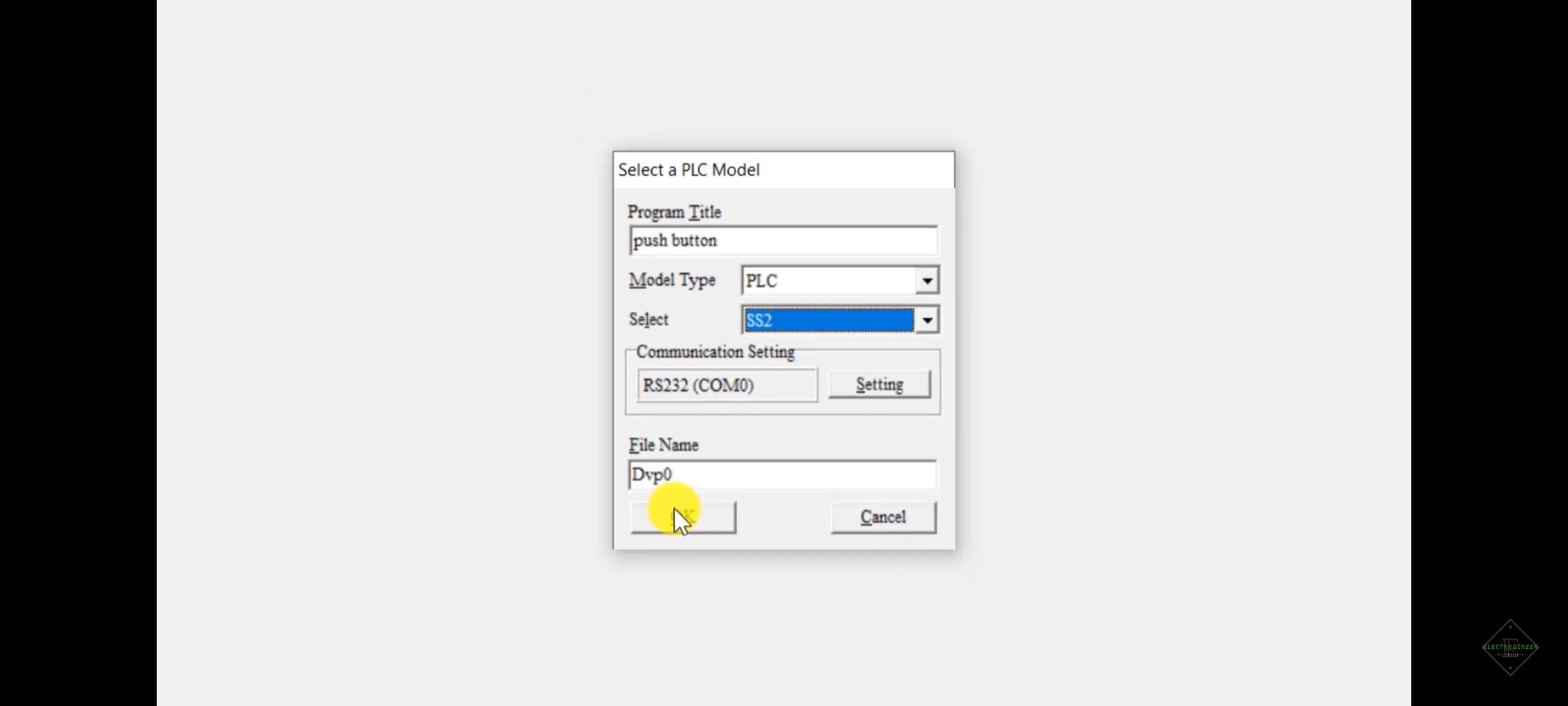Open the communication Setting button
The height and width of the screenshot is (706, 1568).
[x=879, y=384]
